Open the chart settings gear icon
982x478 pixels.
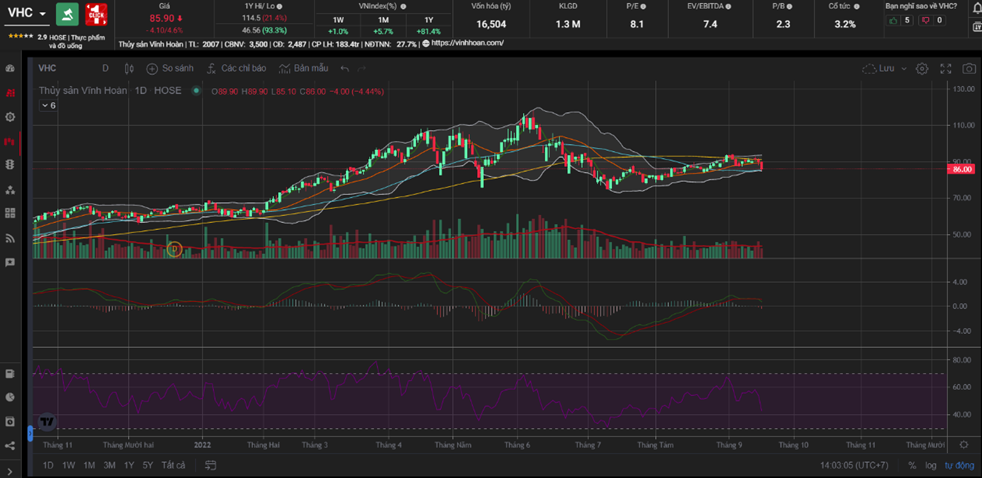pos(921,68)
